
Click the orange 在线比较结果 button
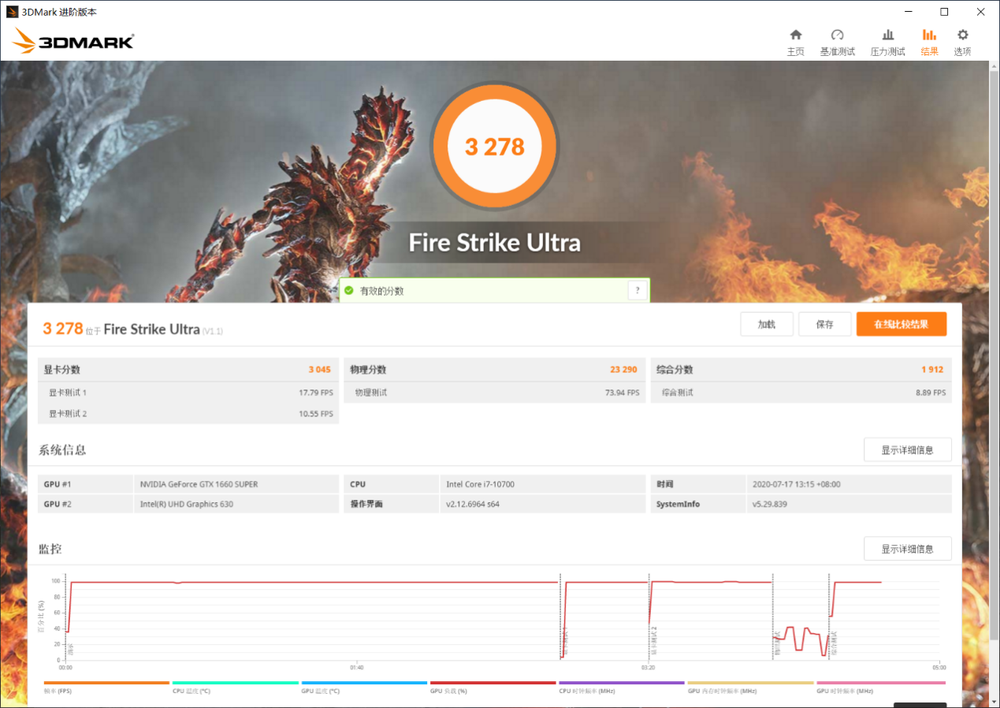901,324
